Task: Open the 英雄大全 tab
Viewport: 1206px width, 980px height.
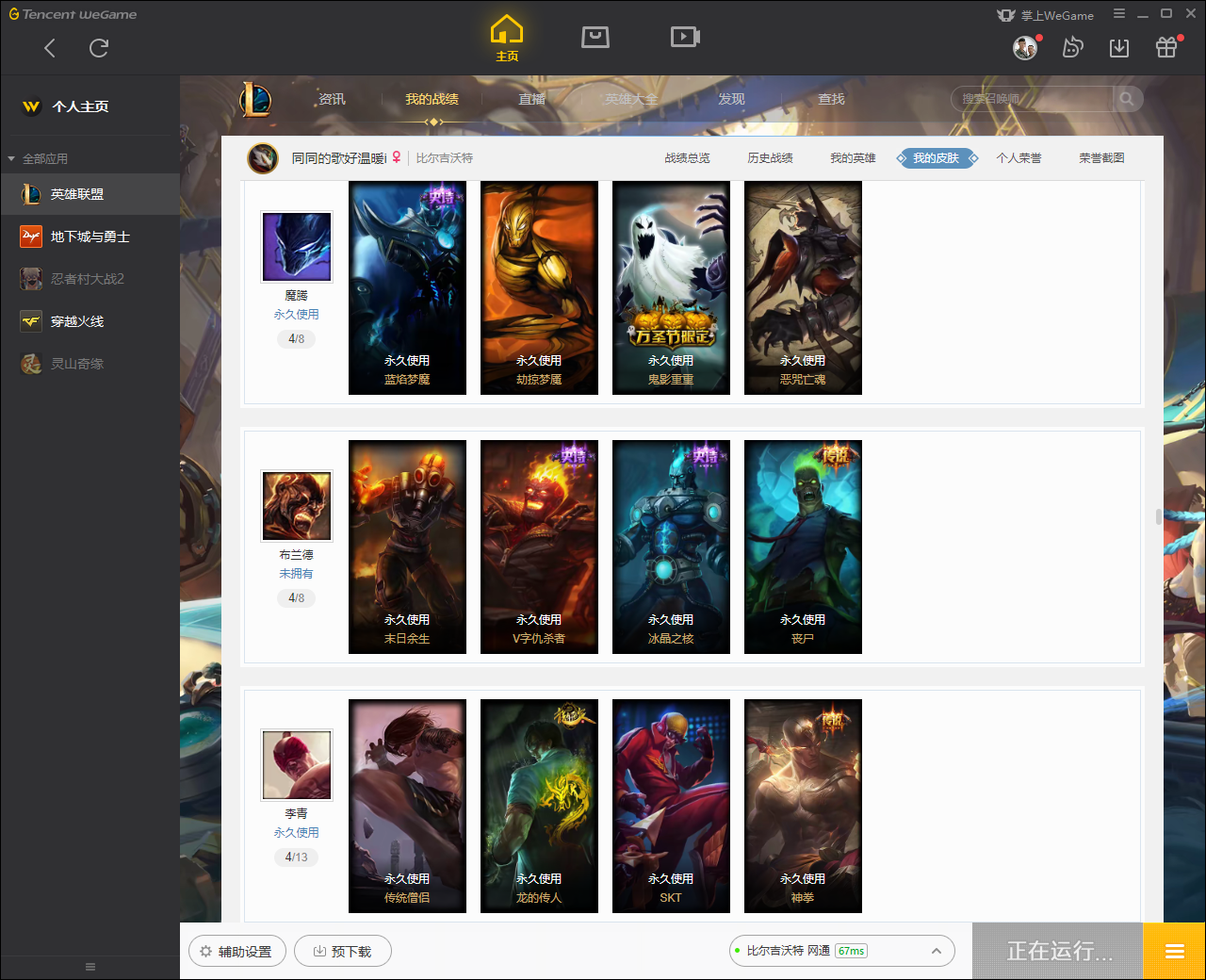Action: tap(631, 99)
